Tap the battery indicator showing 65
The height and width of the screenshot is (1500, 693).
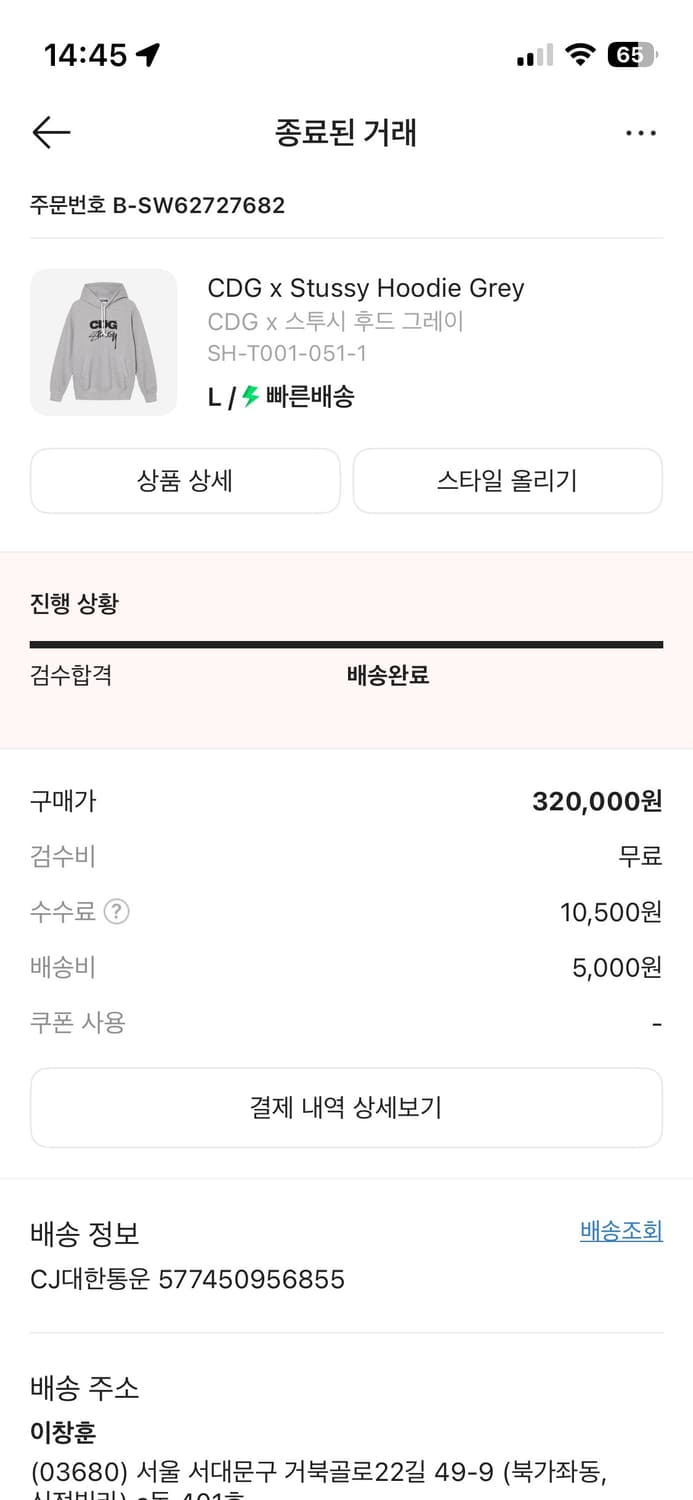tap(630, 55)
